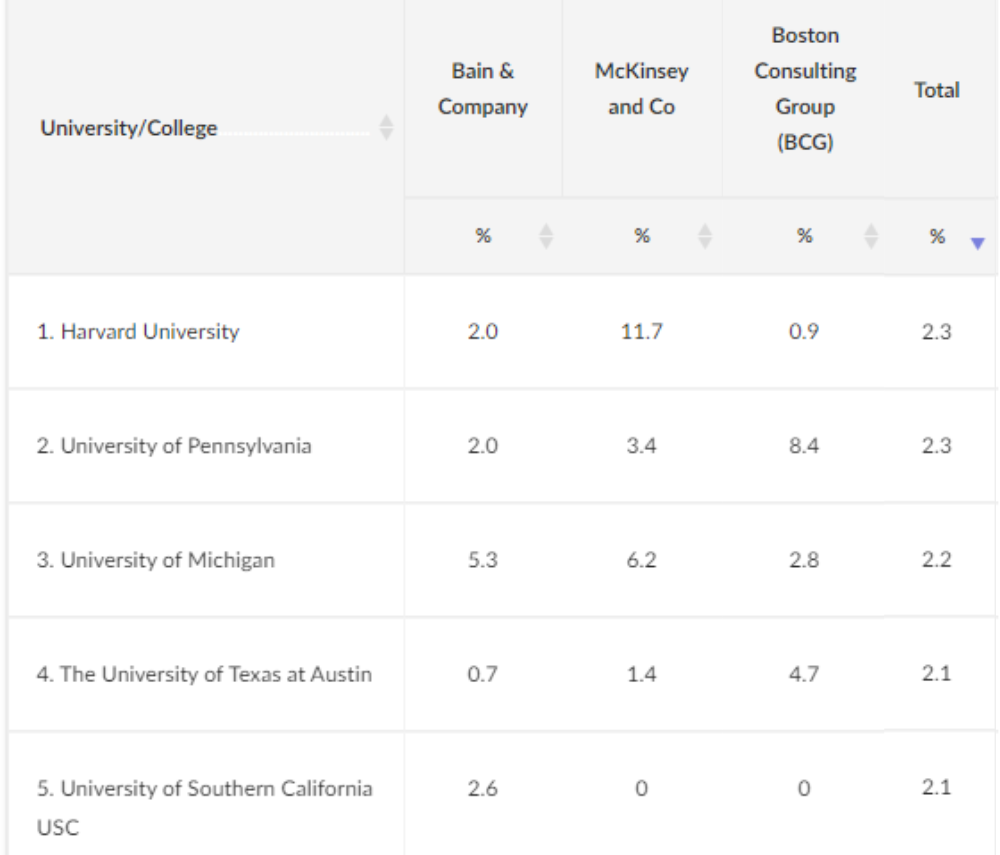Click the Boston Consulting Group (BCG) header
This screenshot has width=1000, height=855.
[805, 89]
